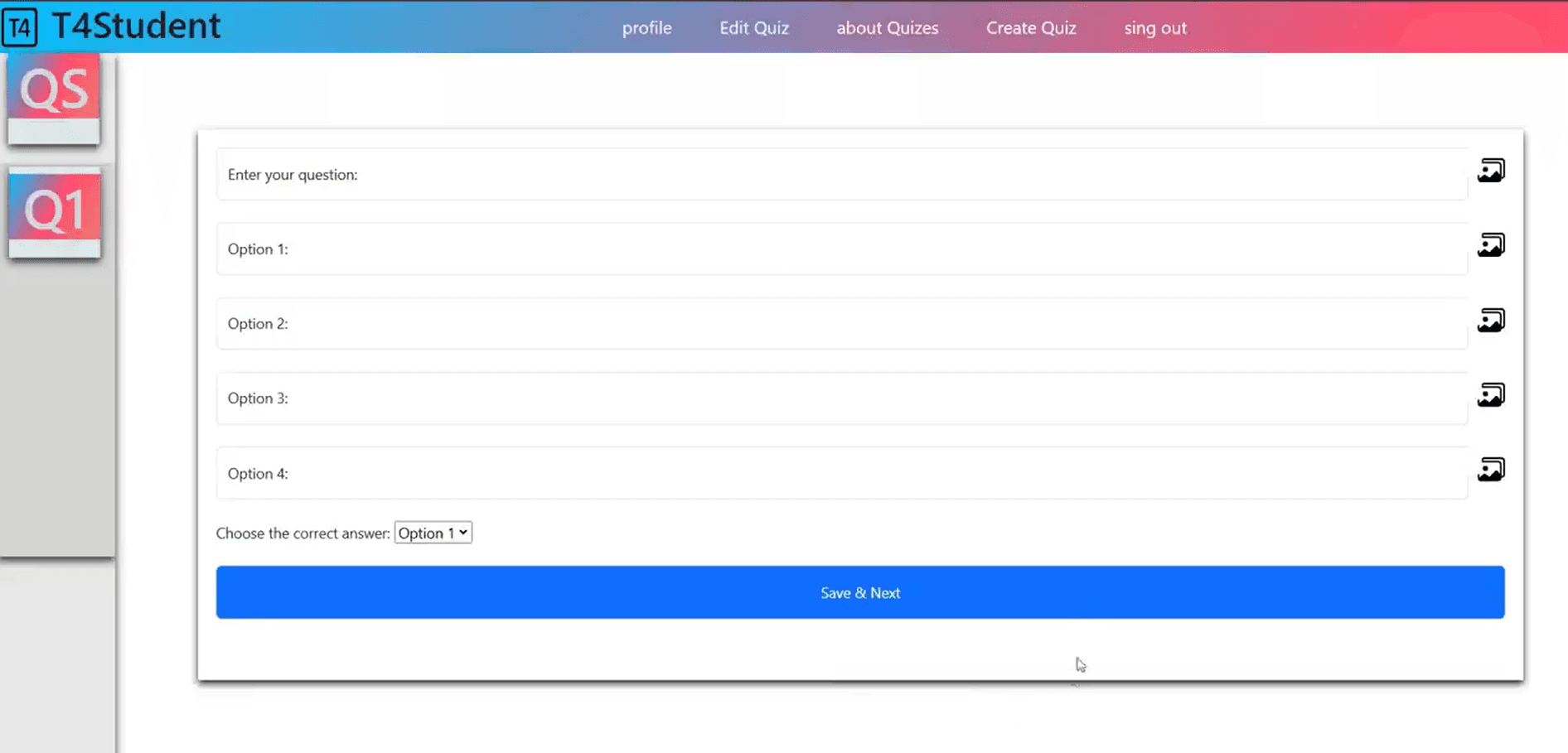The width and height of the screenshot is (1568, 753).
Task: Focus the Option 2 input field
Action: coord(842,324)
